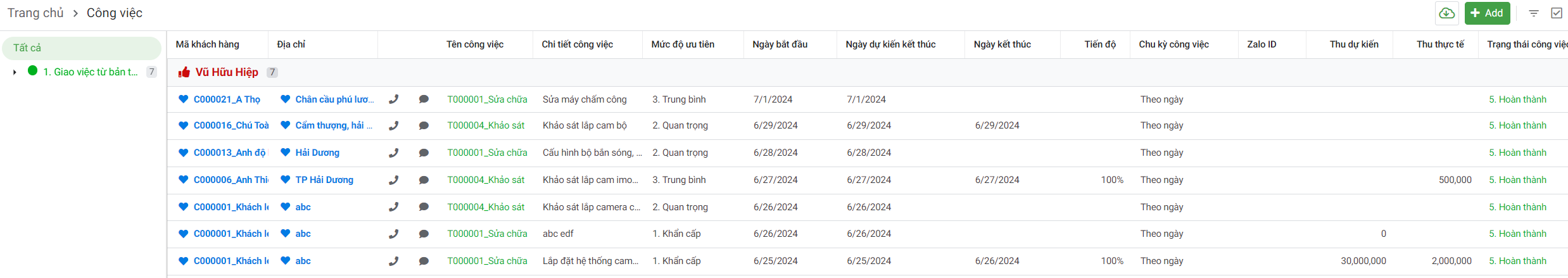Expand the Giao việc từ bản tree item
Screen dimensions: 1568x278
coord(15,72)
